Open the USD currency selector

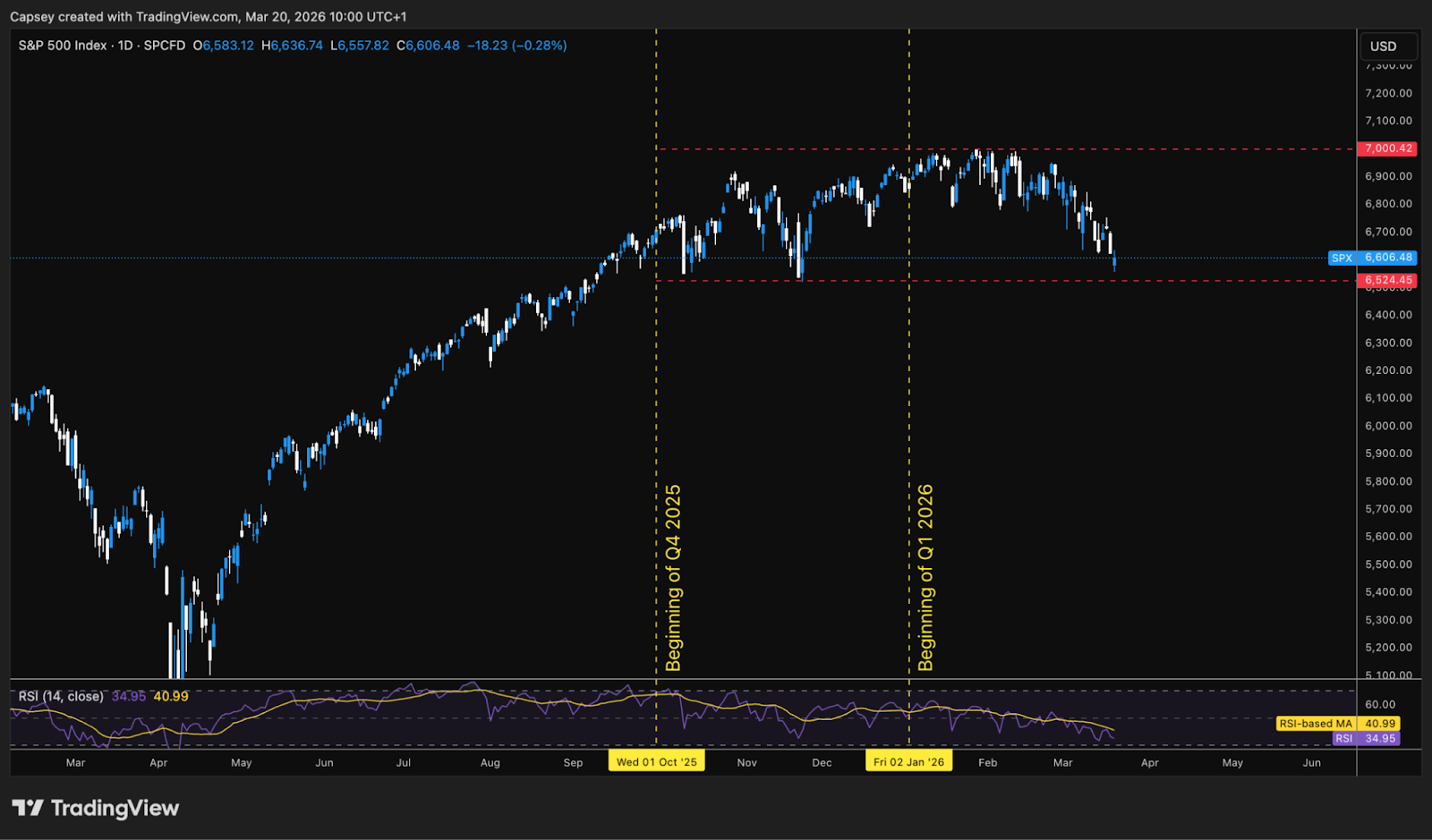click(x=1388, y=46)
